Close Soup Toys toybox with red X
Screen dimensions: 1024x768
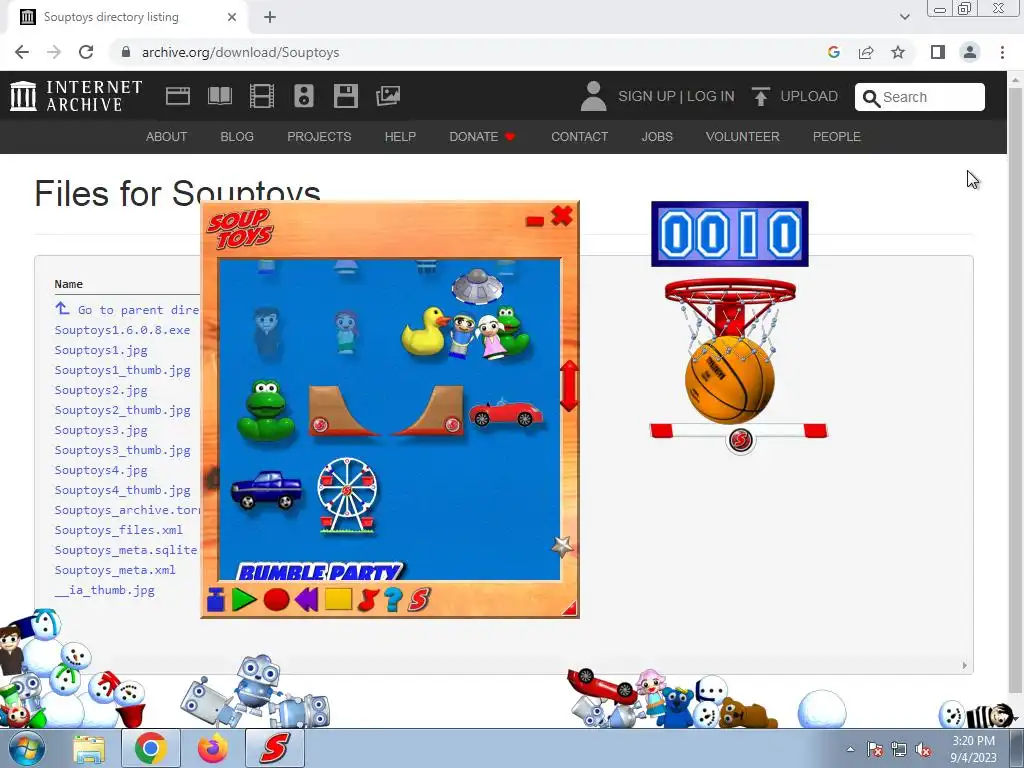tap(562, 216)
